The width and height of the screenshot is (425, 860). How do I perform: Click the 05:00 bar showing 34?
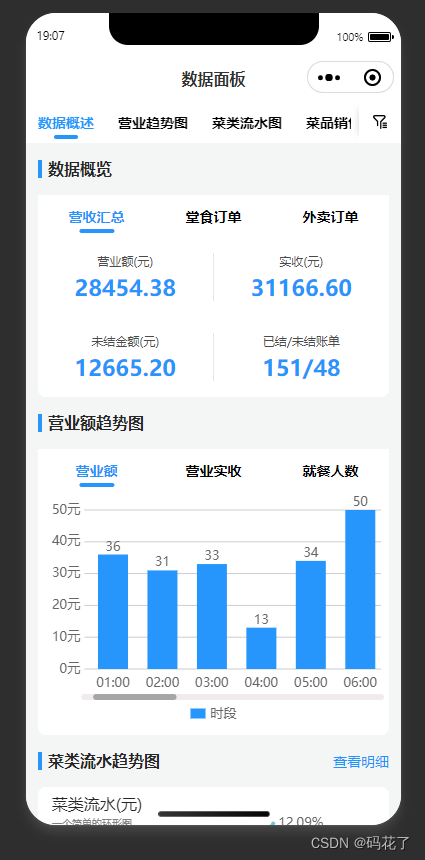[311, 614]
